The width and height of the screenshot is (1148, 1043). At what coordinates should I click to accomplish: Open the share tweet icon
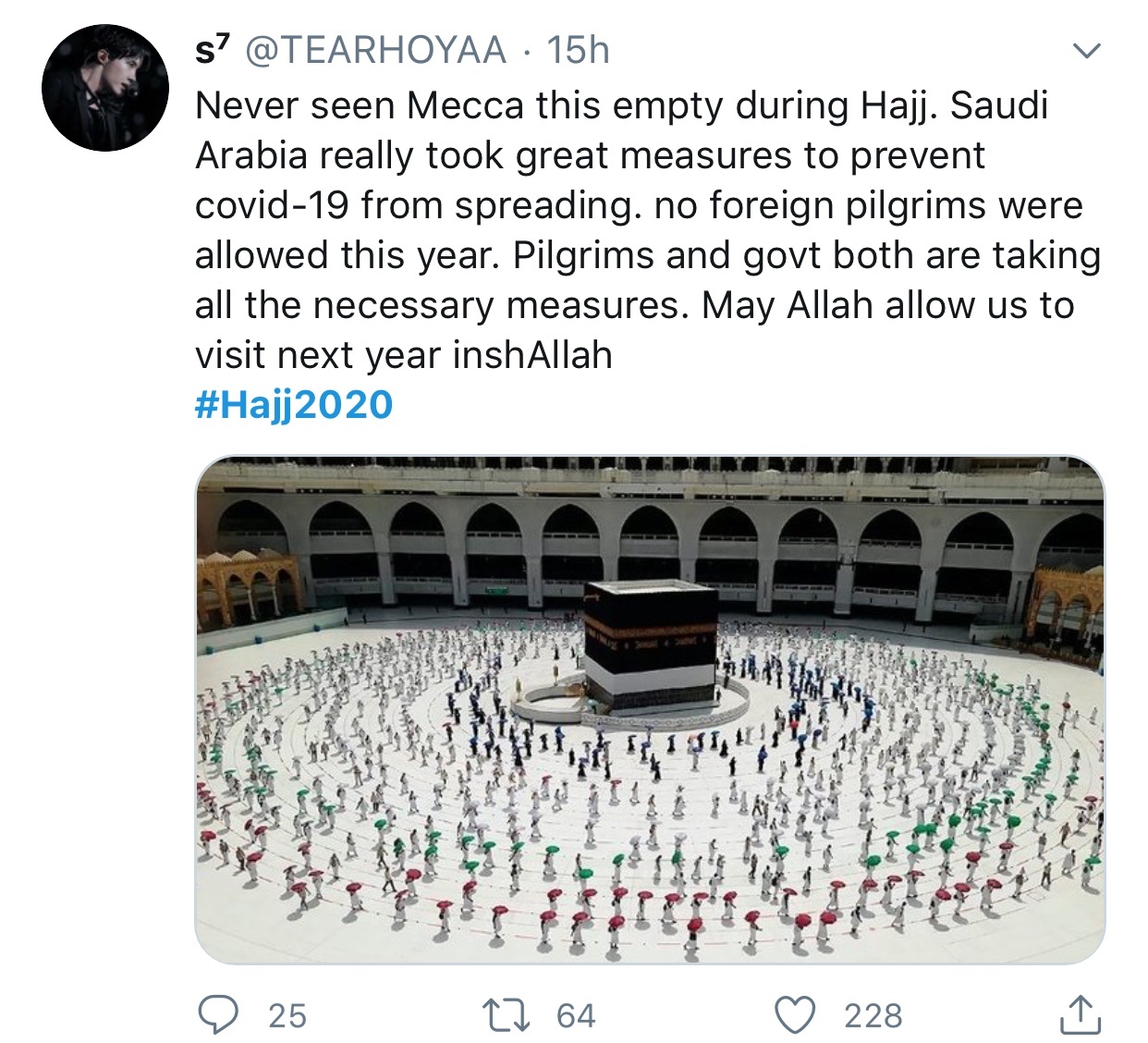(1079, 1013)
